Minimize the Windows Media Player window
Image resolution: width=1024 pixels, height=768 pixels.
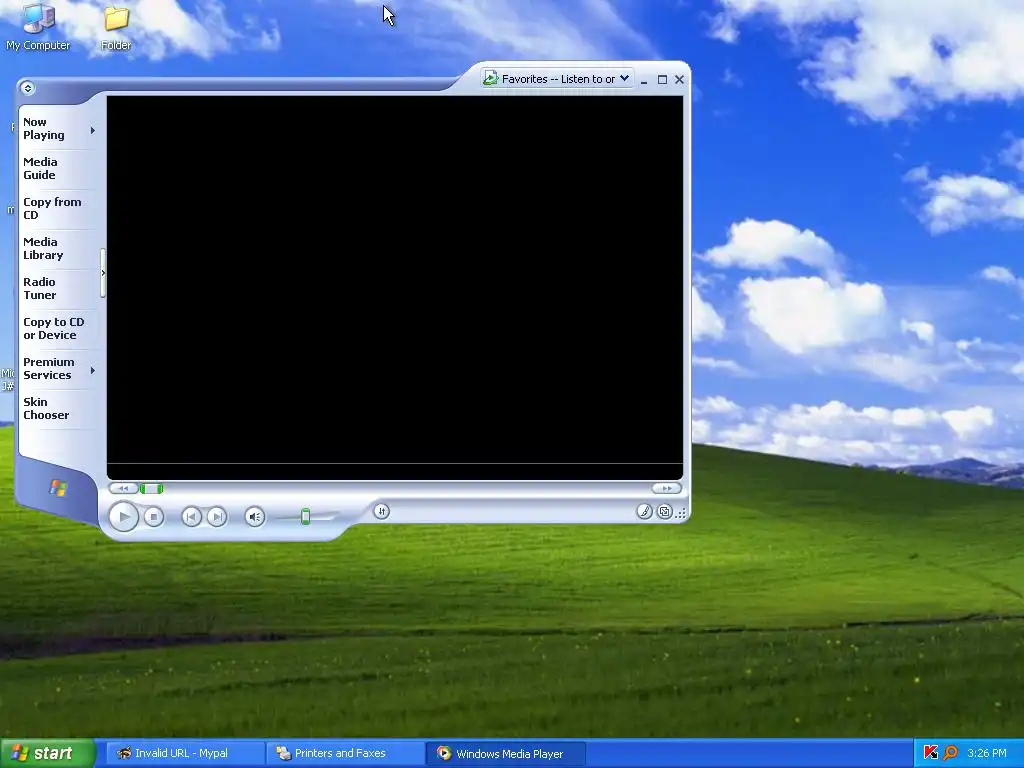tap(644, 80)
